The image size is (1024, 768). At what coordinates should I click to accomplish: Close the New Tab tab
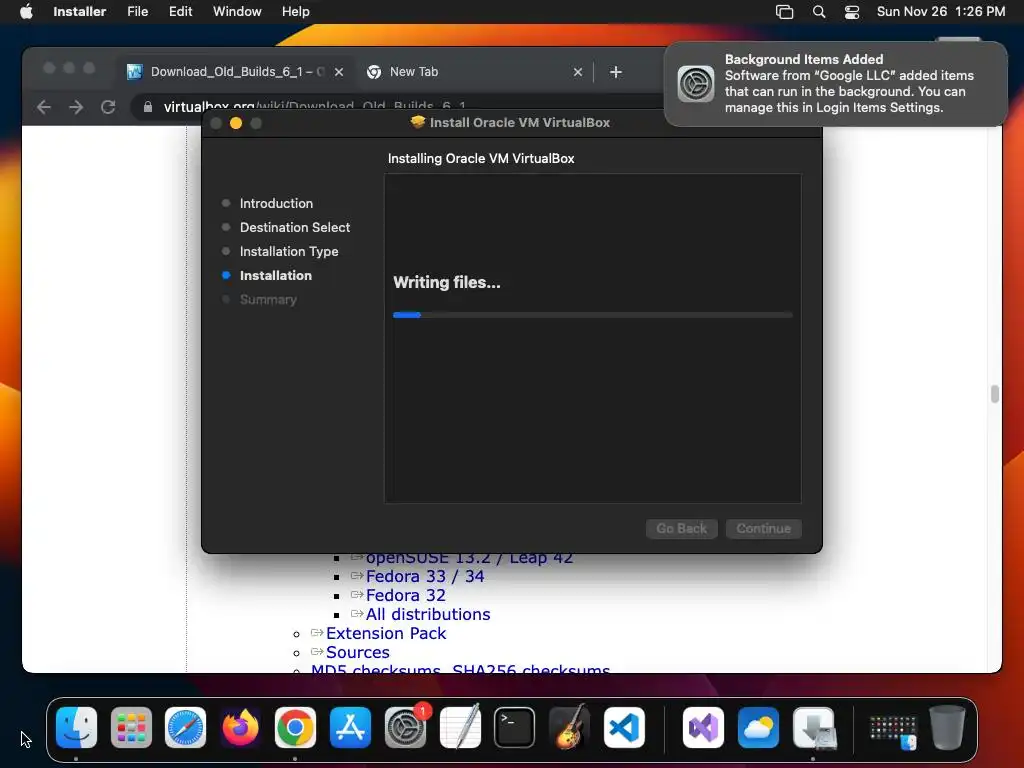click(578, 72)
